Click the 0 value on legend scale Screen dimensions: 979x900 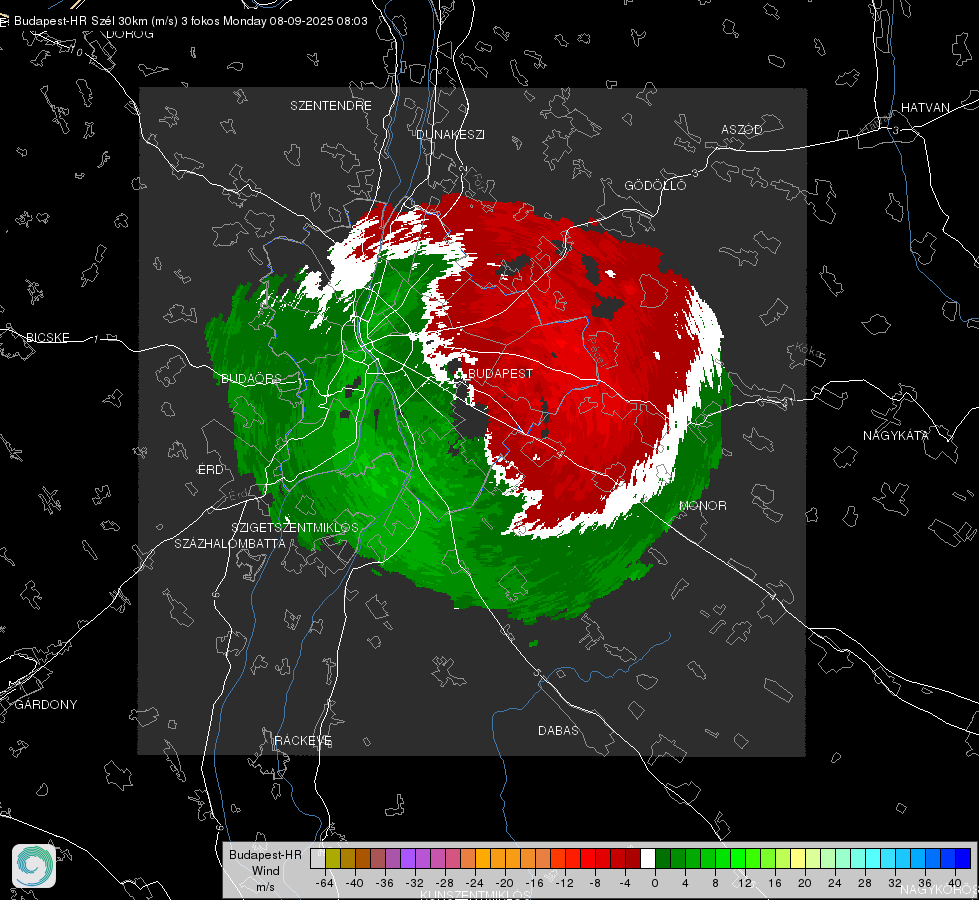tap(654, 883)
